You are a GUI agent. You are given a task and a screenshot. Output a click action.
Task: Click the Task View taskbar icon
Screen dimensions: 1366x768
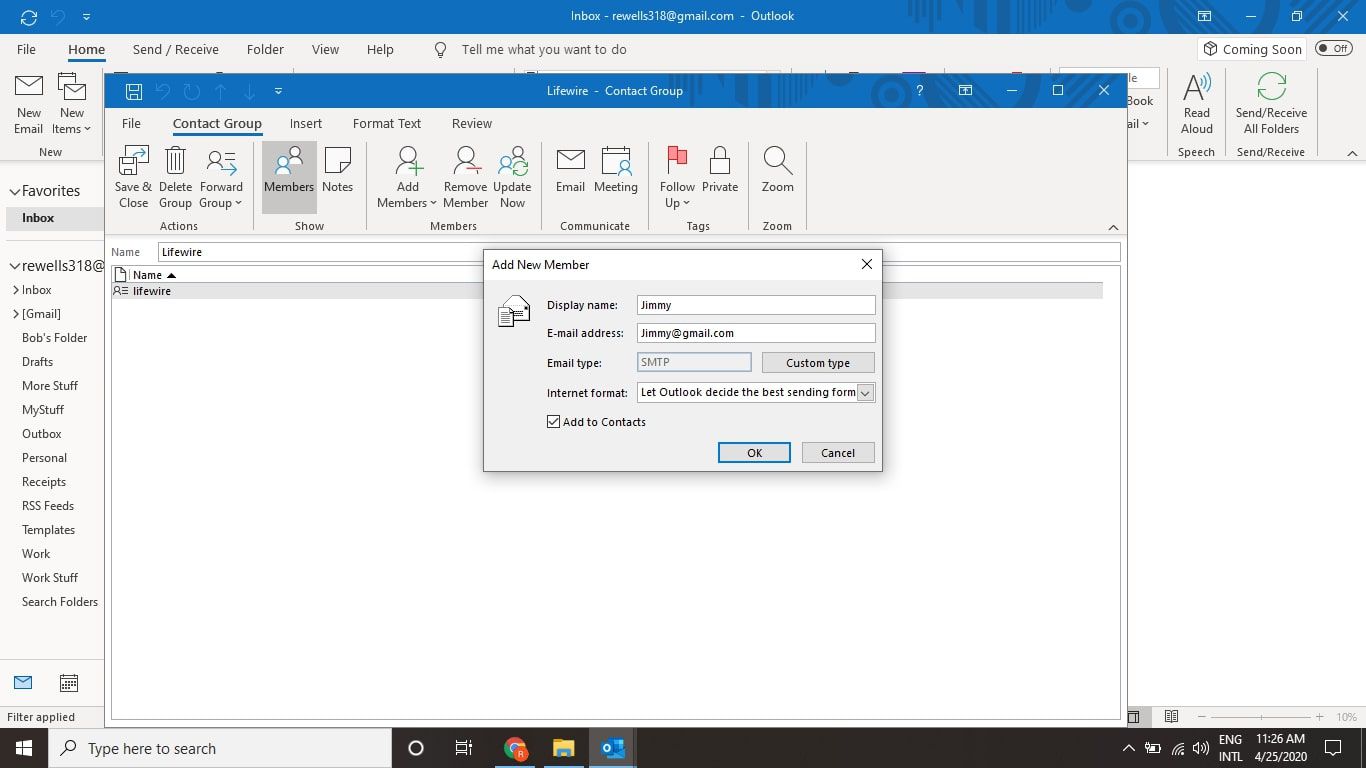click(464, 748)
